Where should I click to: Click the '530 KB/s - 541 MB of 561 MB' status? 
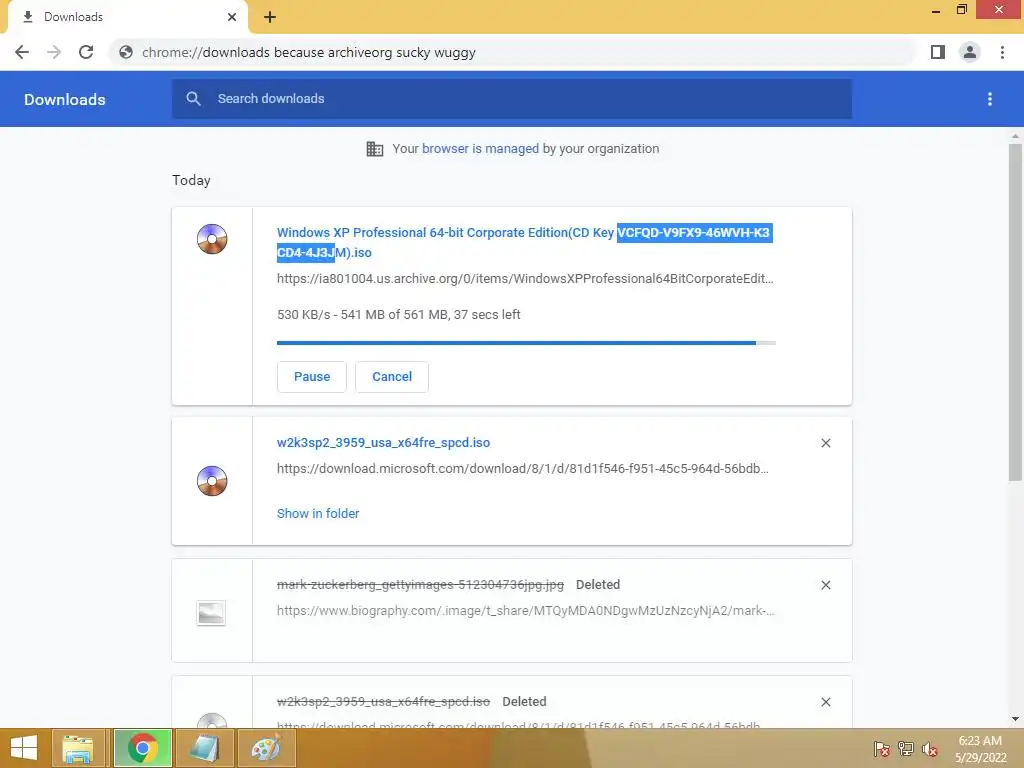tap(399, 315)
